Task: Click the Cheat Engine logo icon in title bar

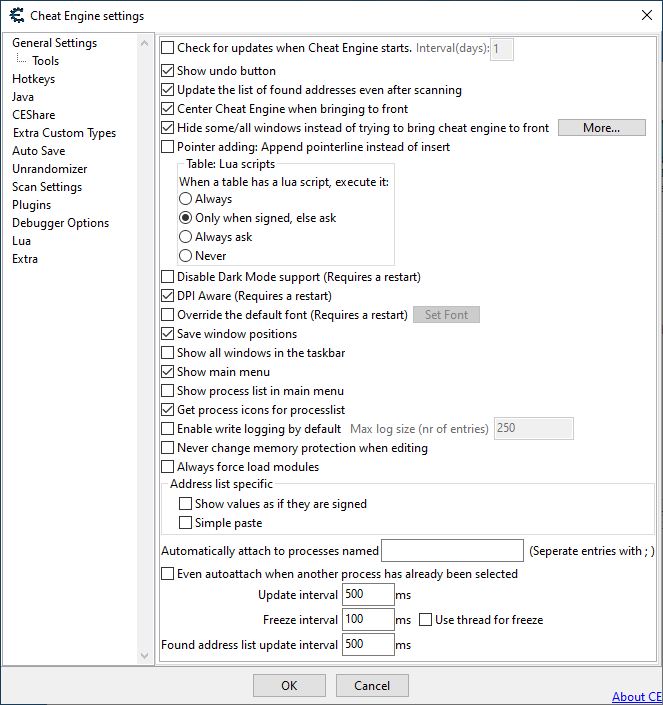Action: point(17,16)
